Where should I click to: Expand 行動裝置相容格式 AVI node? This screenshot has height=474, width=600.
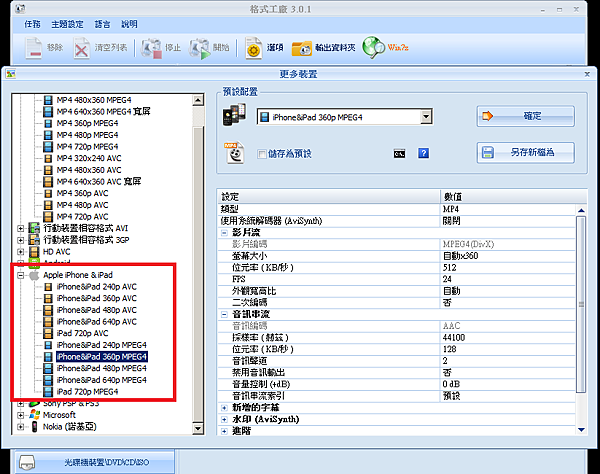[x=21, y=228]
